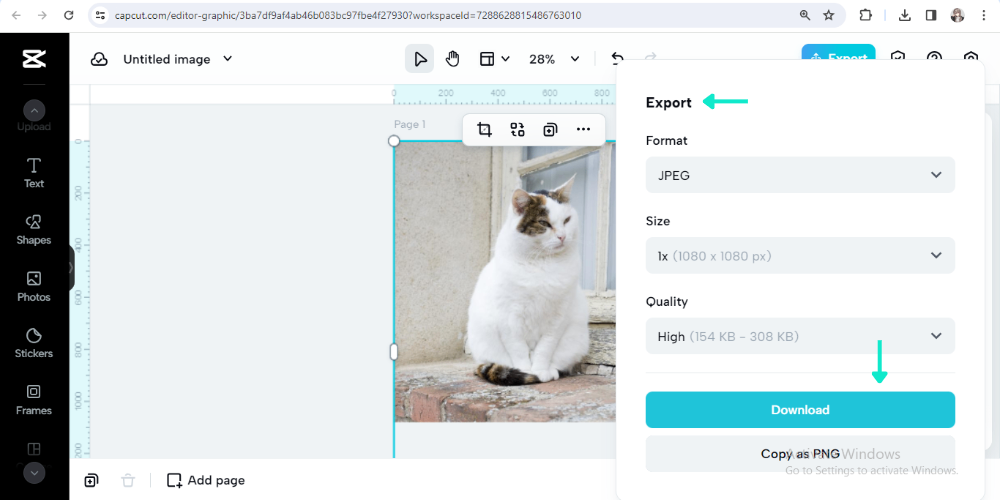Click the Download button
The width and height of the screenshot is (1000, 500).
pyautogui.click(x=800, y=409)
